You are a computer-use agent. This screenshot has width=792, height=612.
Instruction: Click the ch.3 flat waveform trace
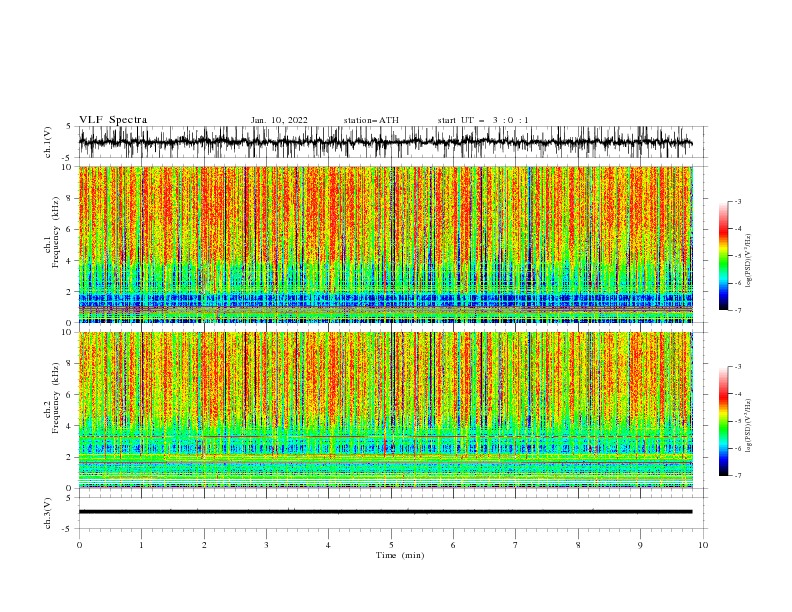(x=385, y=512)
